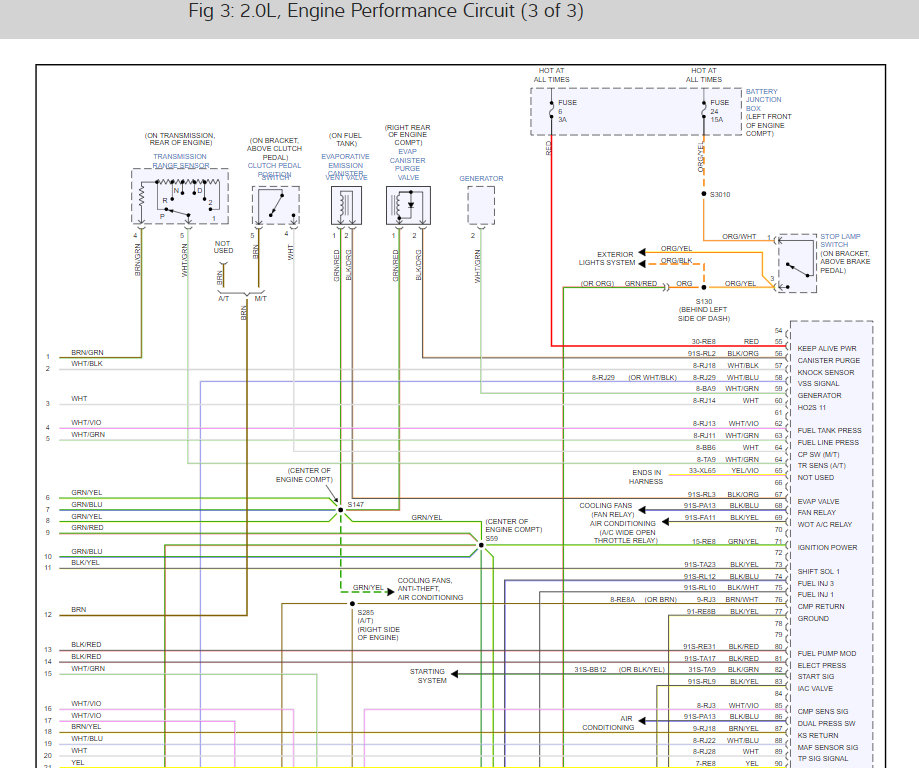This screenshot has height=780, width=919.
Task: Click the EVAPORATIVE EMISSION CANISTER VENT VALVE label
Action: tap(346, 166)
